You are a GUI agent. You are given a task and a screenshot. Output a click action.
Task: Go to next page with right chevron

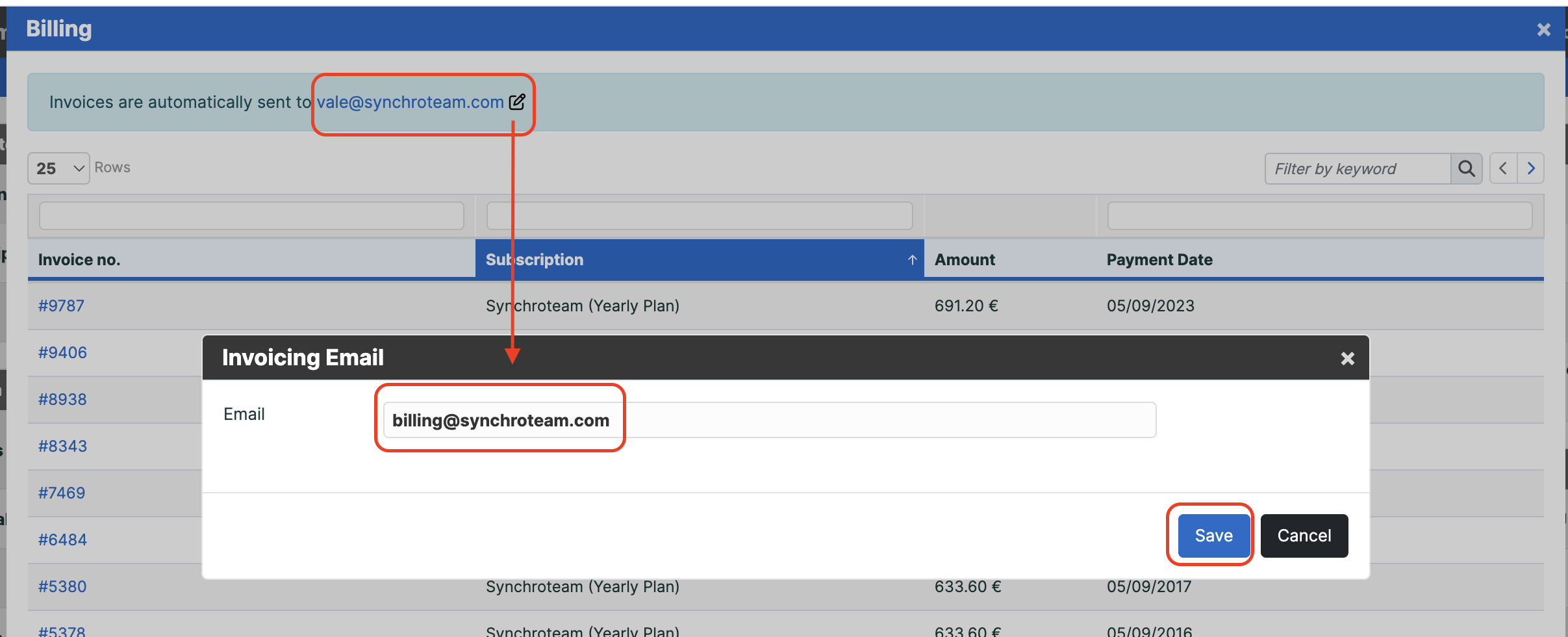1531,169
